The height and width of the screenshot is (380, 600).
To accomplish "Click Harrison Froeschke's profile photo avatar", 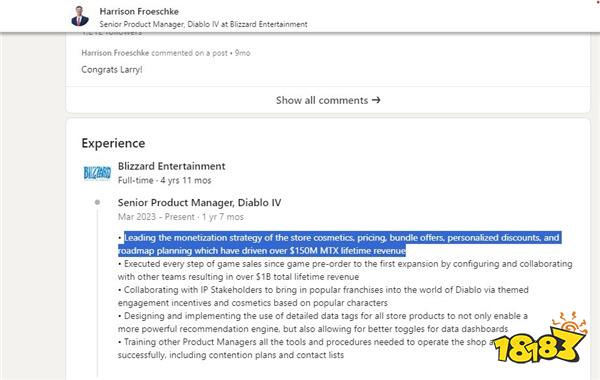I will 80,16.
